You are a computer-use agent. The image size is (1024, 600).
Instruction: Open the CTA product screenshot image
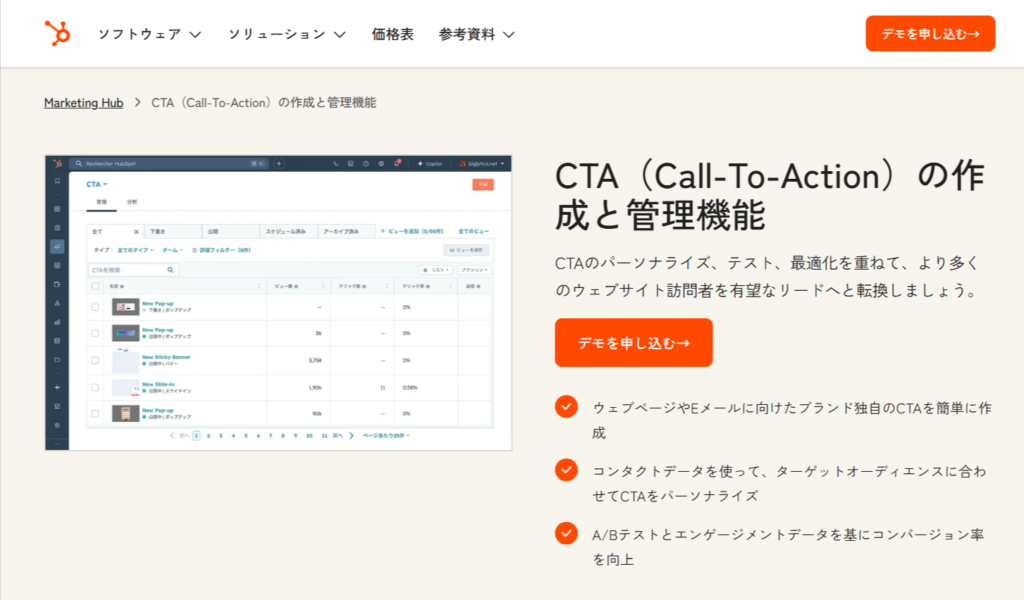pyautogui.click(x=278, y=303)
